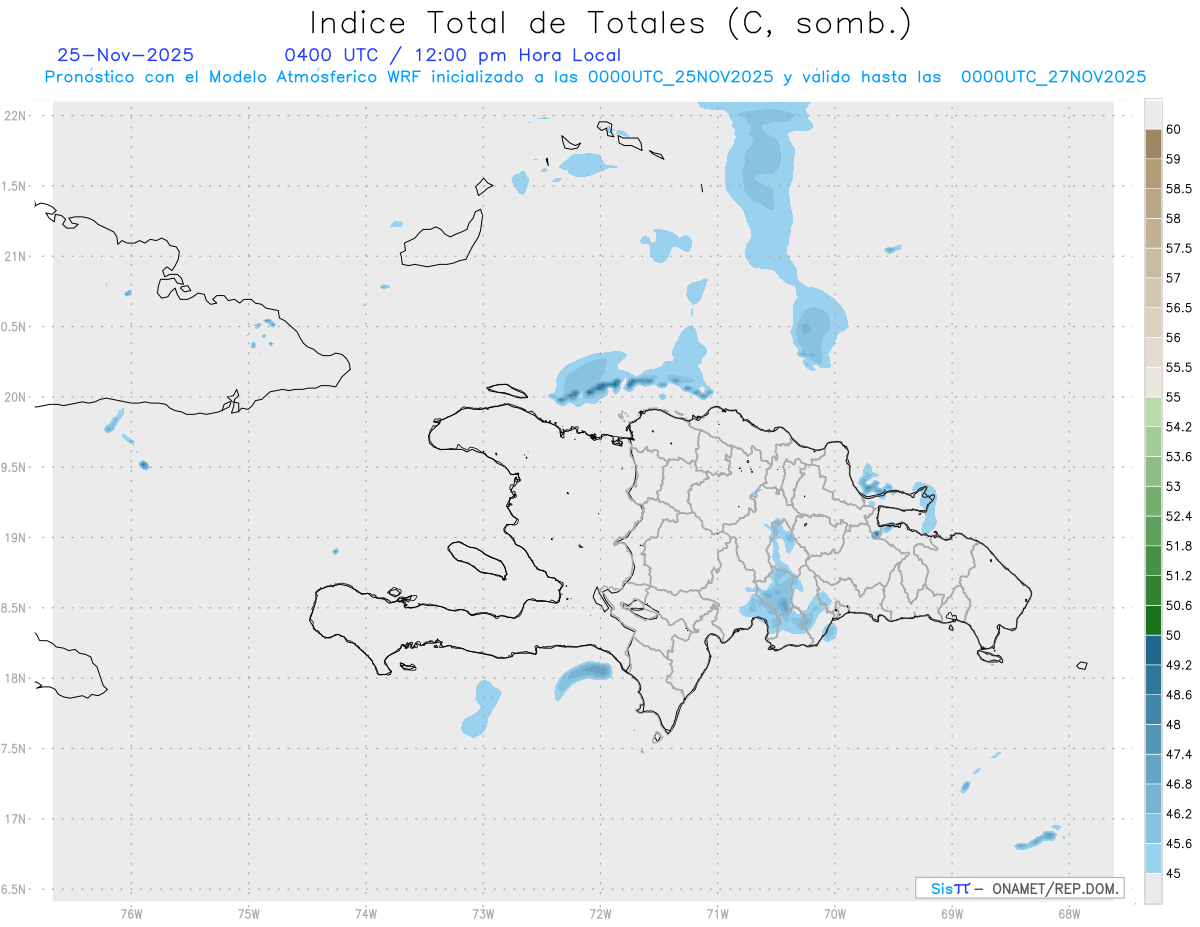The height and width of the screenshot is (927, 1200).
Task: Click the "46.2" color scale label
Action: [1179, 813]
